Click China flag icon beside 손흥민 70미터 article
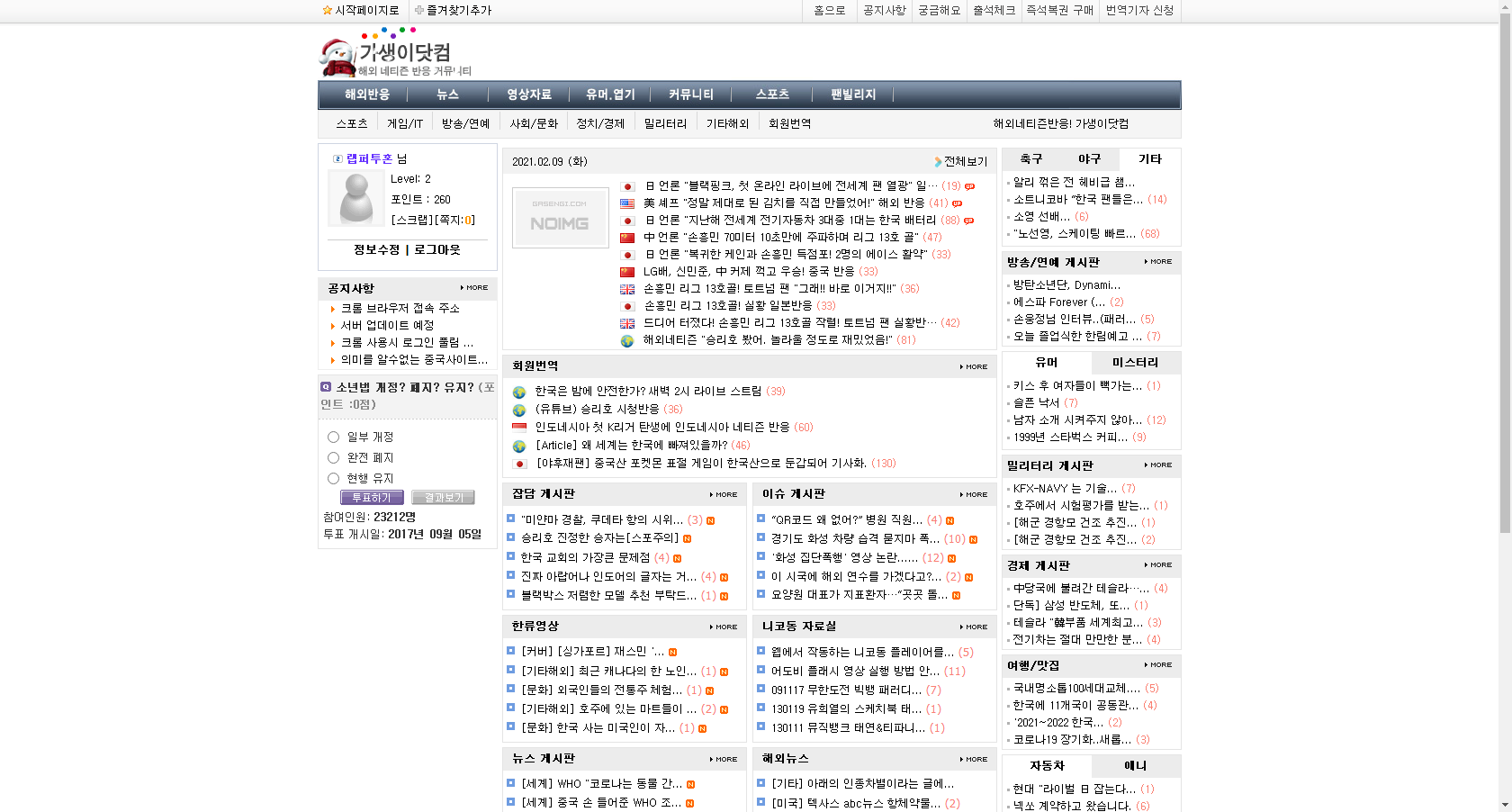This screenshot has width=1512, height=812. 627,238
